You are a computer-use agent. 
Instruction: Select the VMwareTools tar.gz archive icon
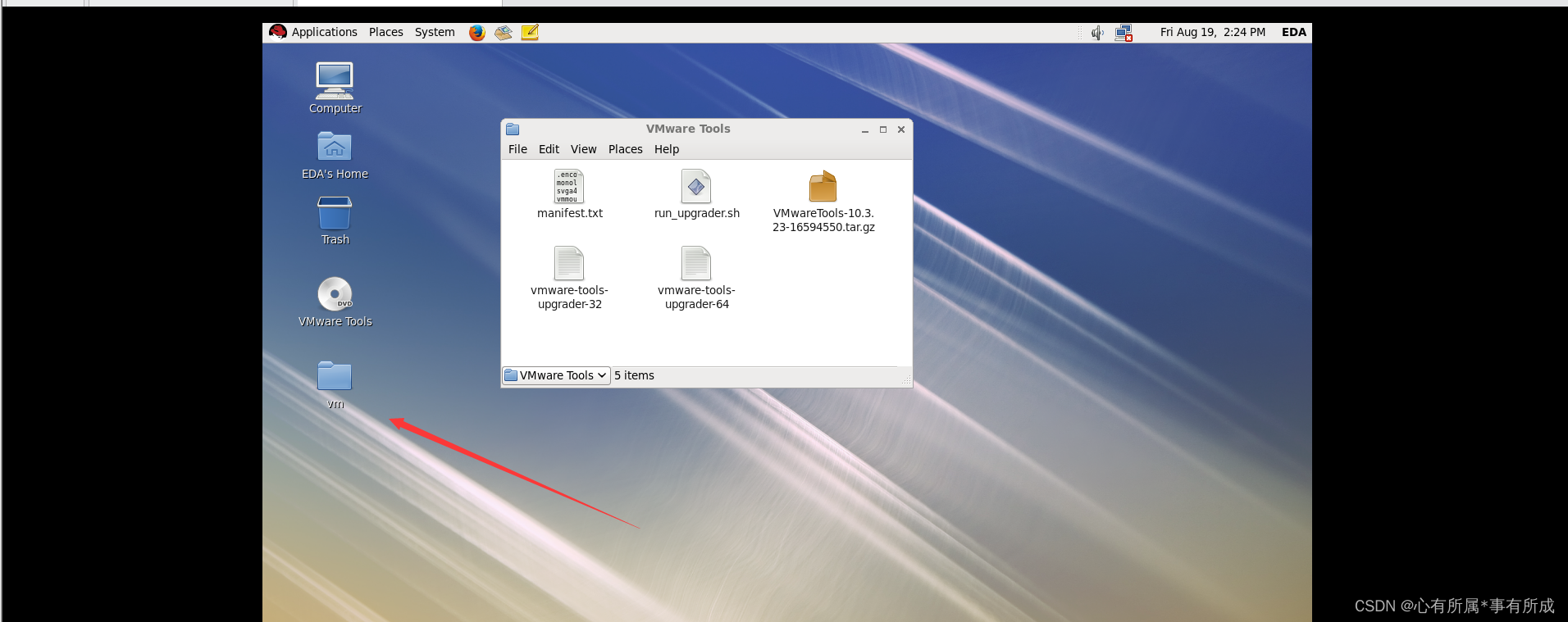pyautogui.click(x=823, y=186)
